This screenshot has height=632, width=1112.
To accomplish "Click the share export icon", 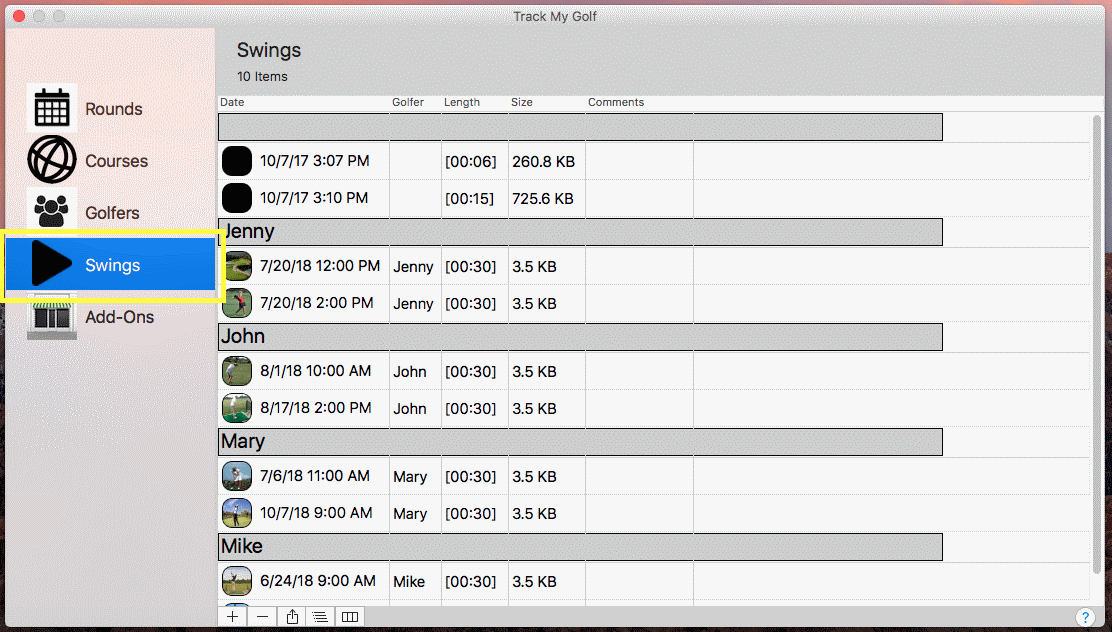I will click(292, 617).
